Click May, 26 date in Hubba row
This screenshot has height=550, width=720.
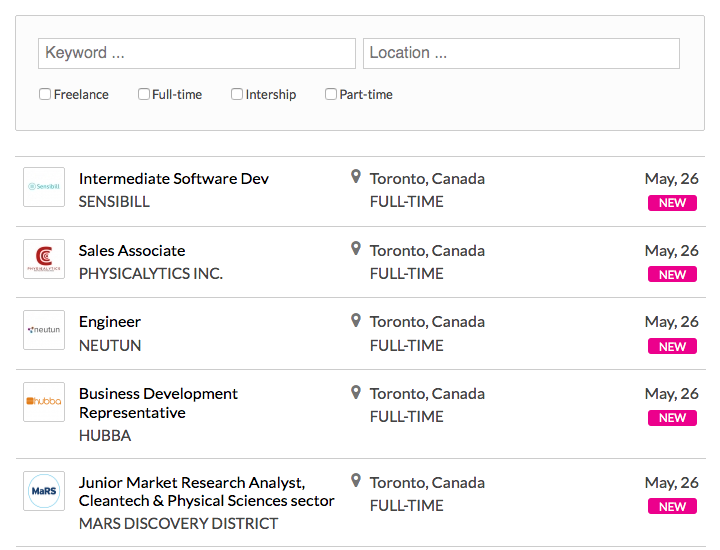tap(671, 394)
